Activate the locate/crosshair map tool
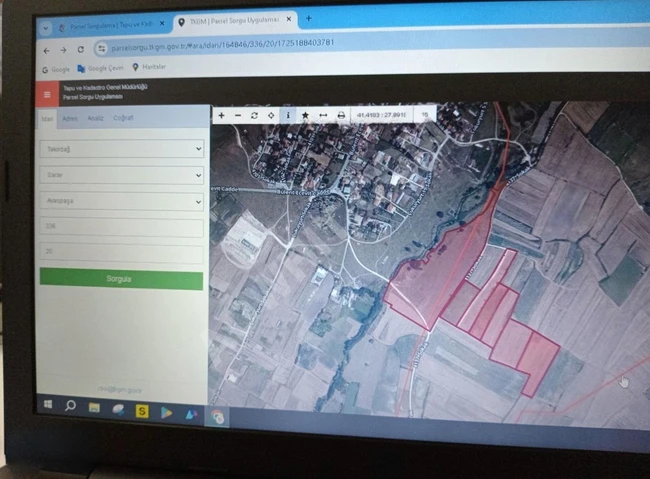 coord(271,116)
